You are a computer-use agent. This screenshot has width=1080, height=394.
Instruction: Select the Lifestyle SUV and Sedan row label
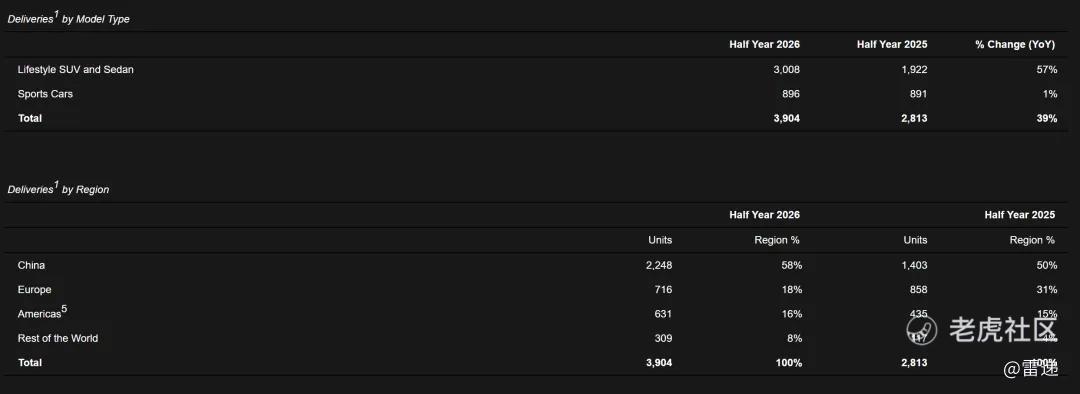pyautogui.click(x=75, y=70)
